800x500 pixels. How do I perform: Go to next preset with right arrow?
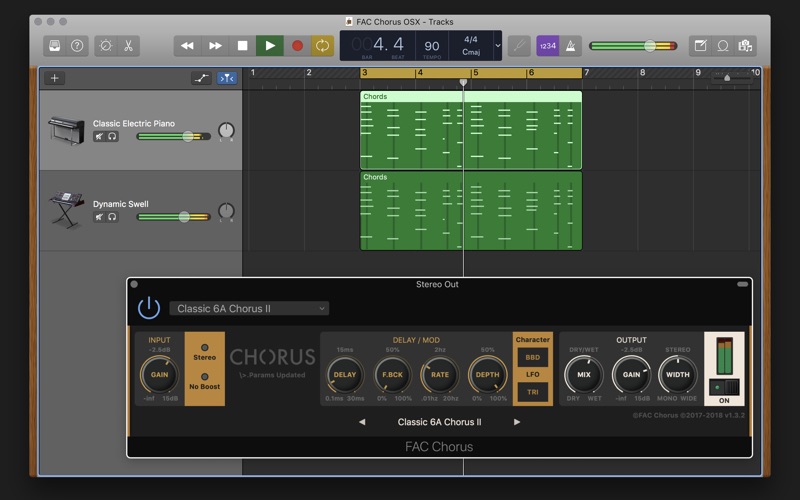pos(517,422)
